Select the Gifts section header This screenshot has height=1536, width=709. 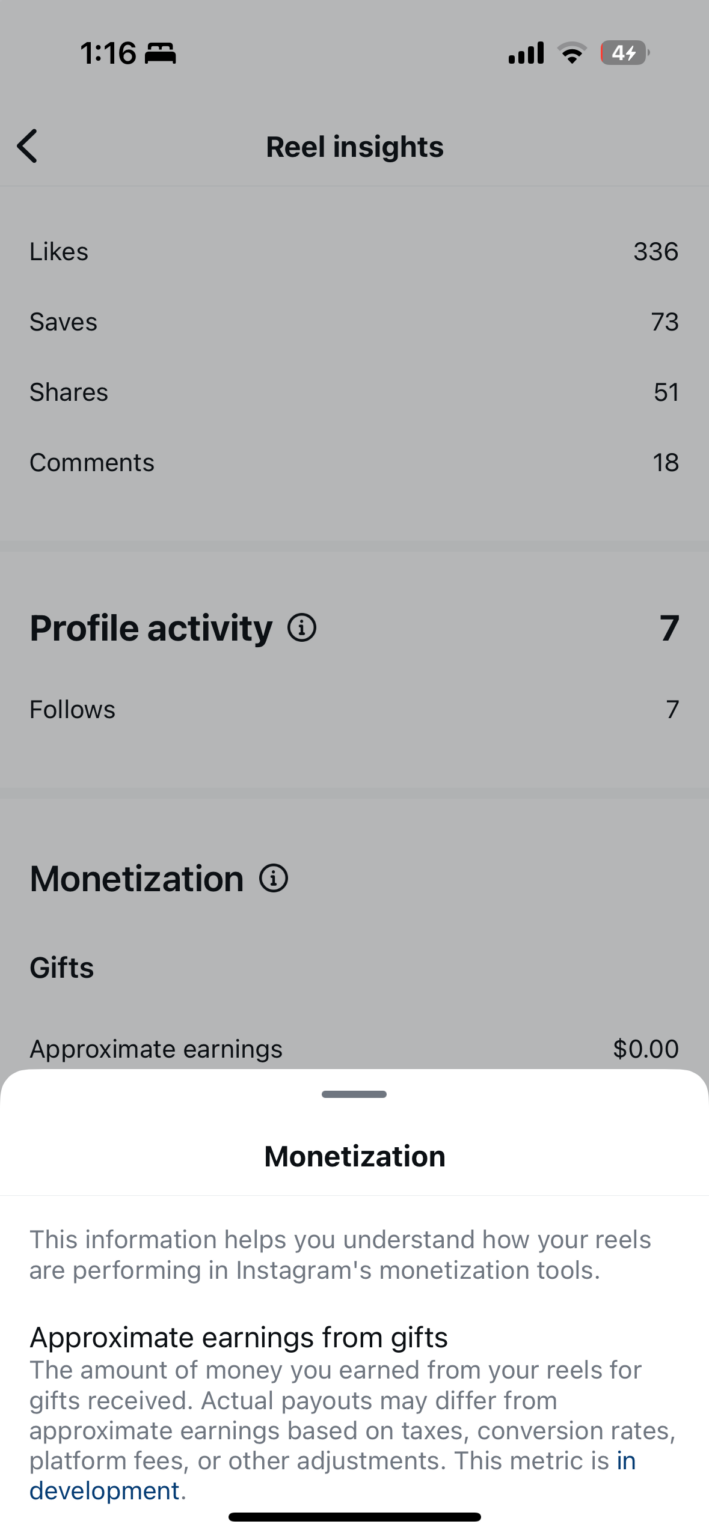(61, 967)
